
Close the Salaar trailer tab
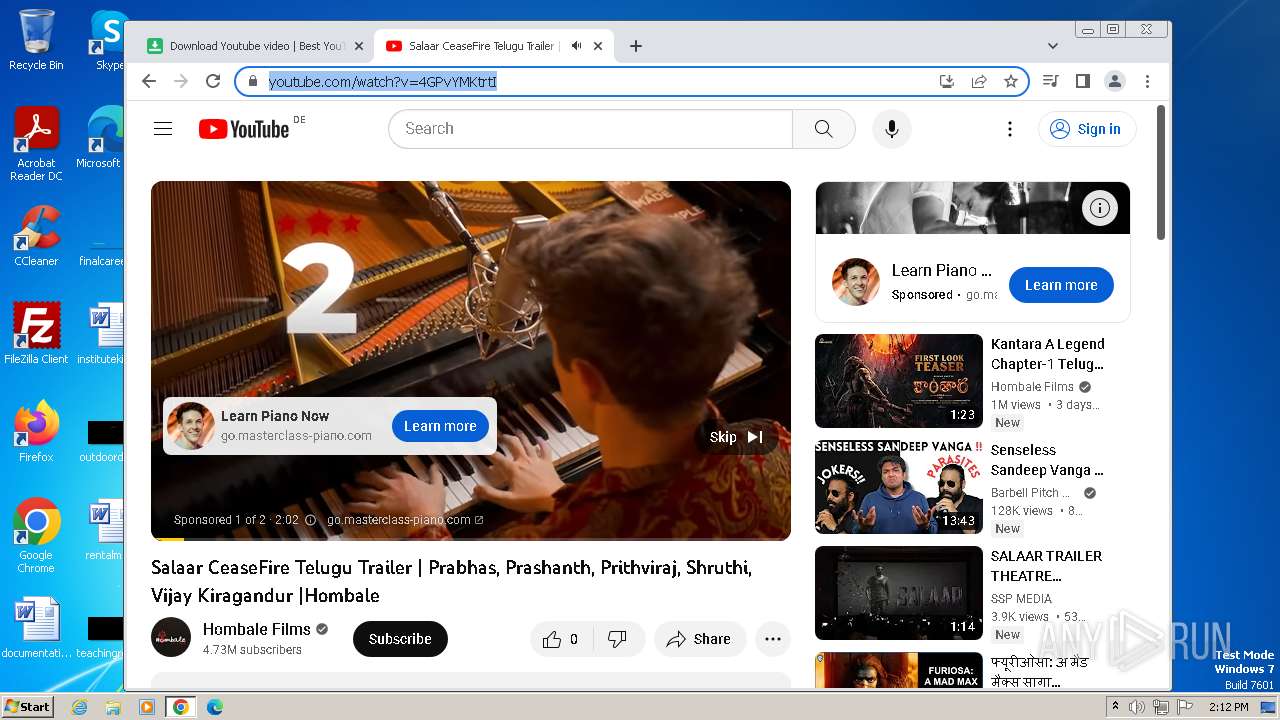point(598,46)
